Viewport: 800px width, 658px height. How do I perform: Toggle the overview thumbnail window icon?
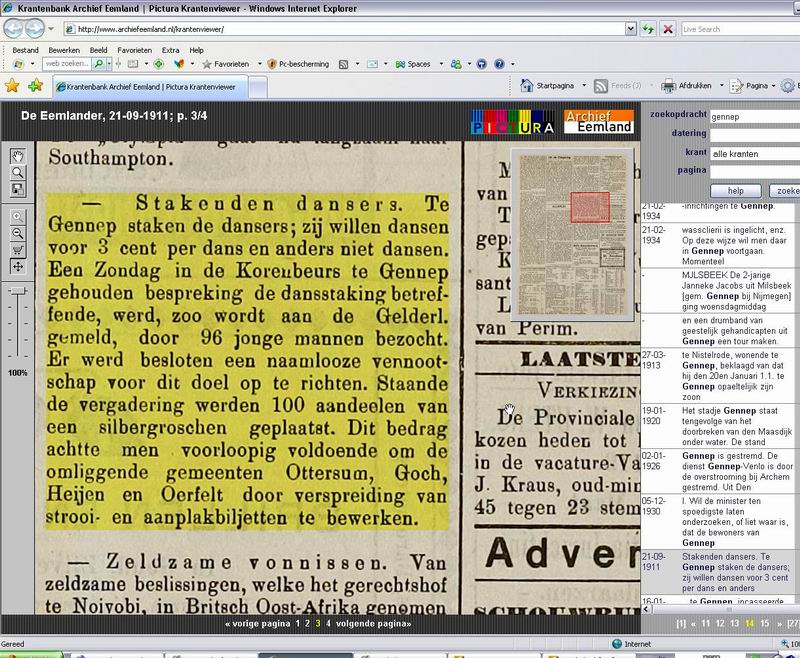pos(17,189)
